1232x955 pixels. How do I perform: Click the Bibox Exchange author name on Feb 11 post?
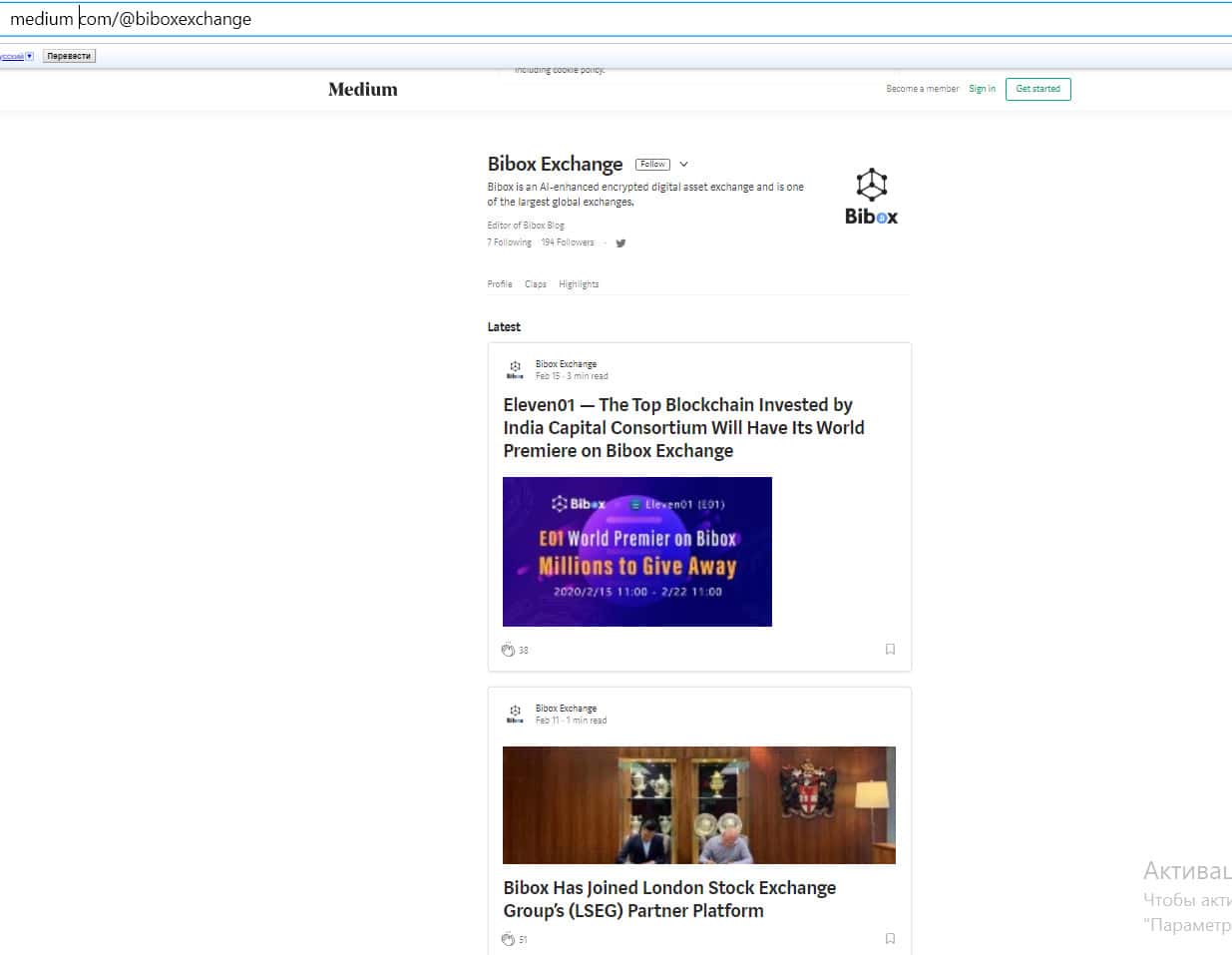tap(566, 709)
